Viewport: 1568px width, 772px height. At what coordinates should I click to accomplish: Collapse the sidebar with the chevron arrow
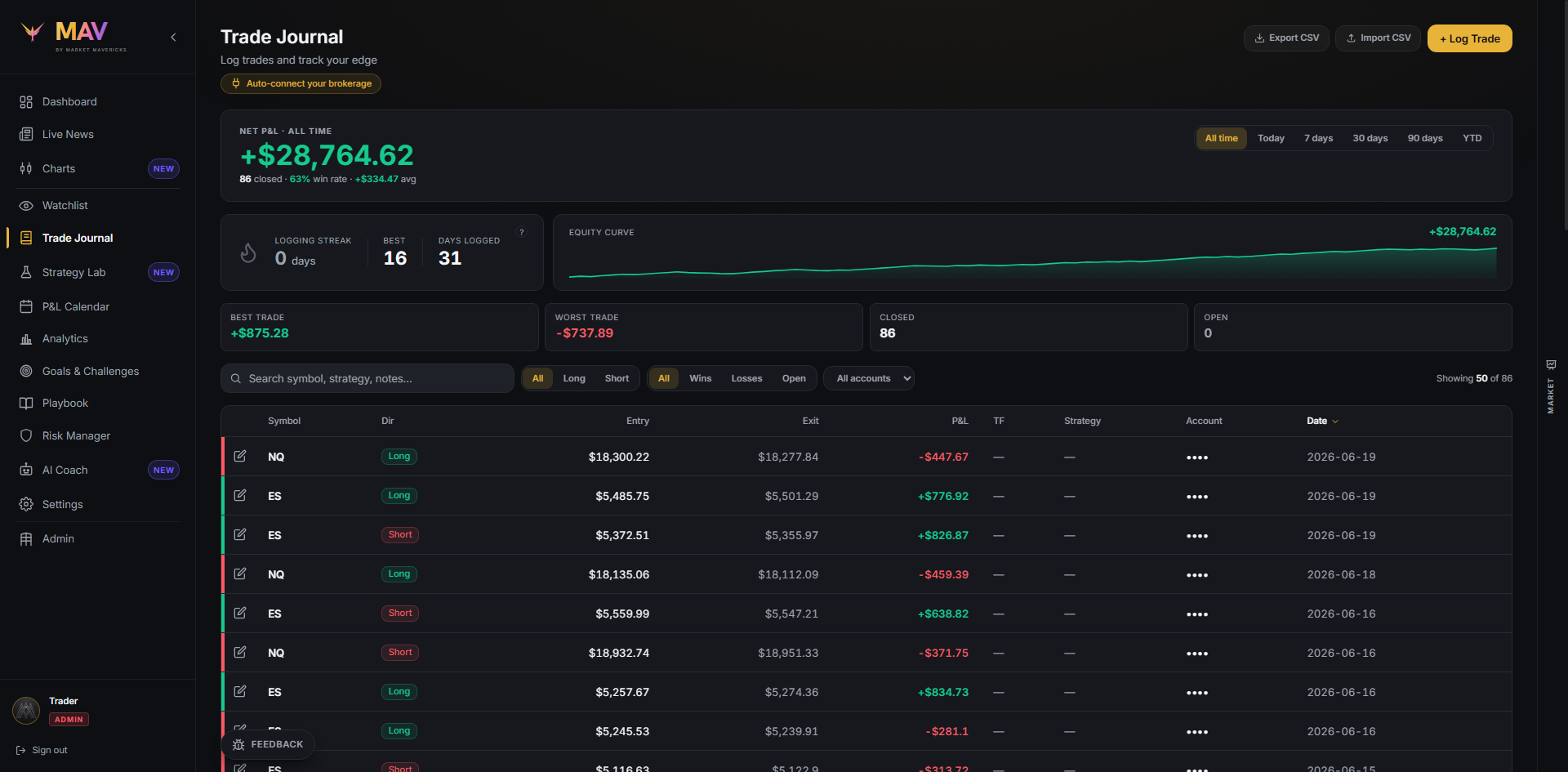173,37
